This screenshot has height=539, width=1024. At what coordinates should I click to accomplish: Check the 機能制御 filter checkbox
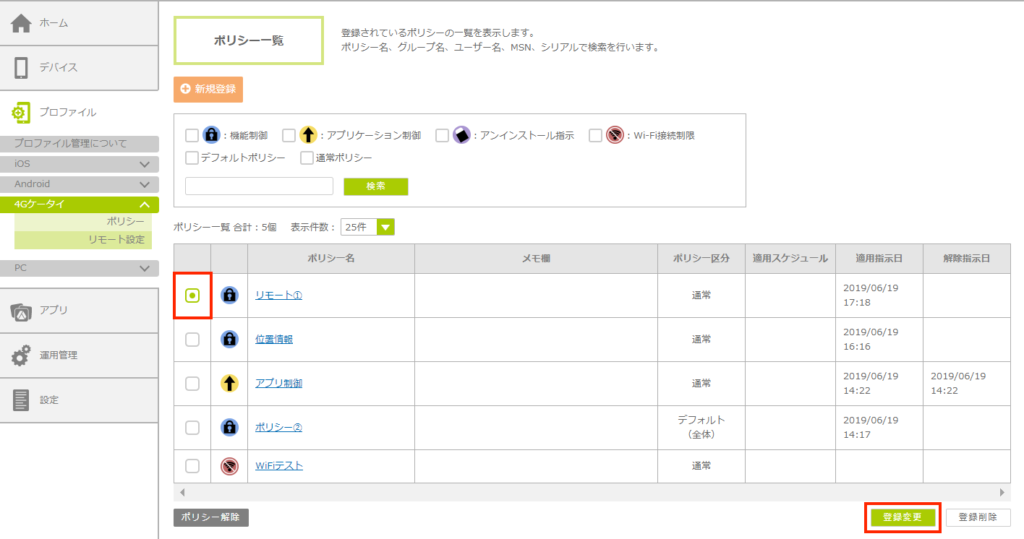[192, 135]
